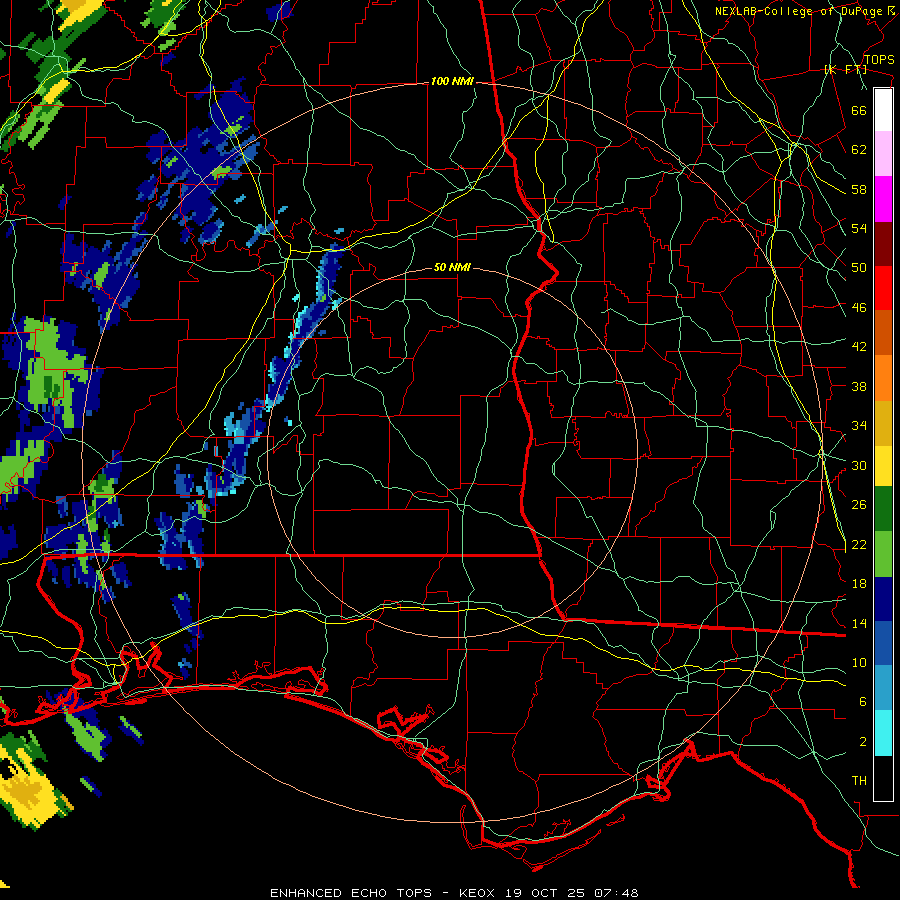
Task: Click the TH label on the legend
Action: pyautogui.click(x=859, y=781)
